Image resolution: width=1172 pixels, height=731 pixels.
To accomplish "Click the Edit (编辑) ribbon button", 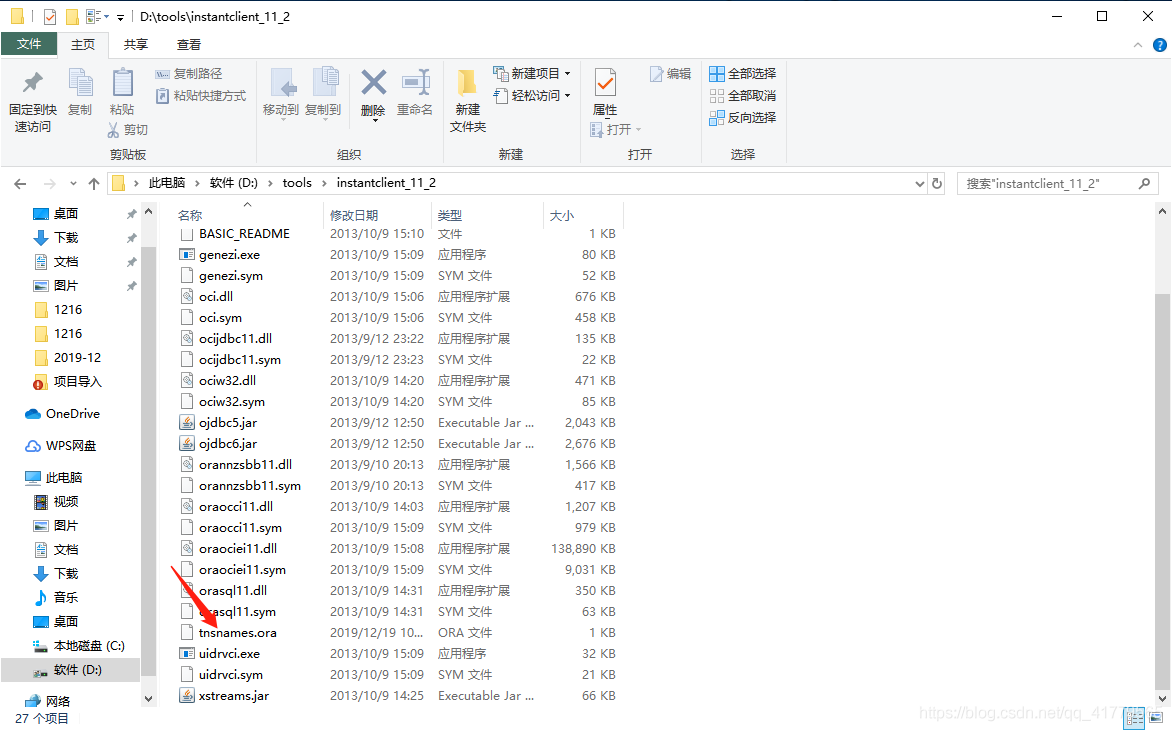I will (670, 73).
